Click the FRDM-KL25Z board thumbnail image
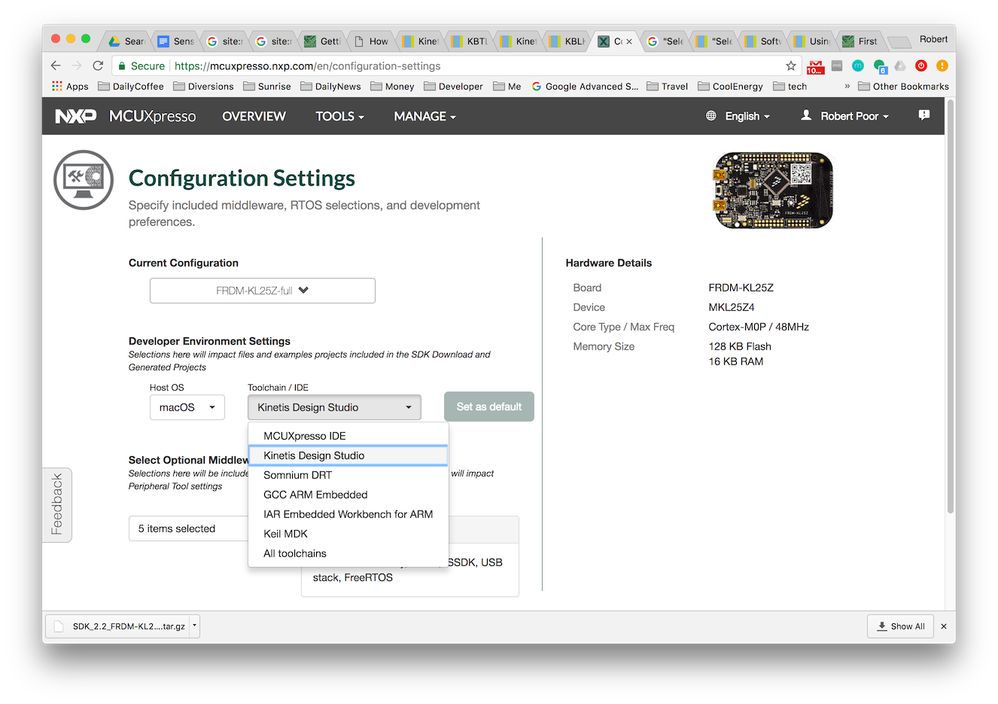The width and height of the screenshot is (998, 704). tap(773, 190)
